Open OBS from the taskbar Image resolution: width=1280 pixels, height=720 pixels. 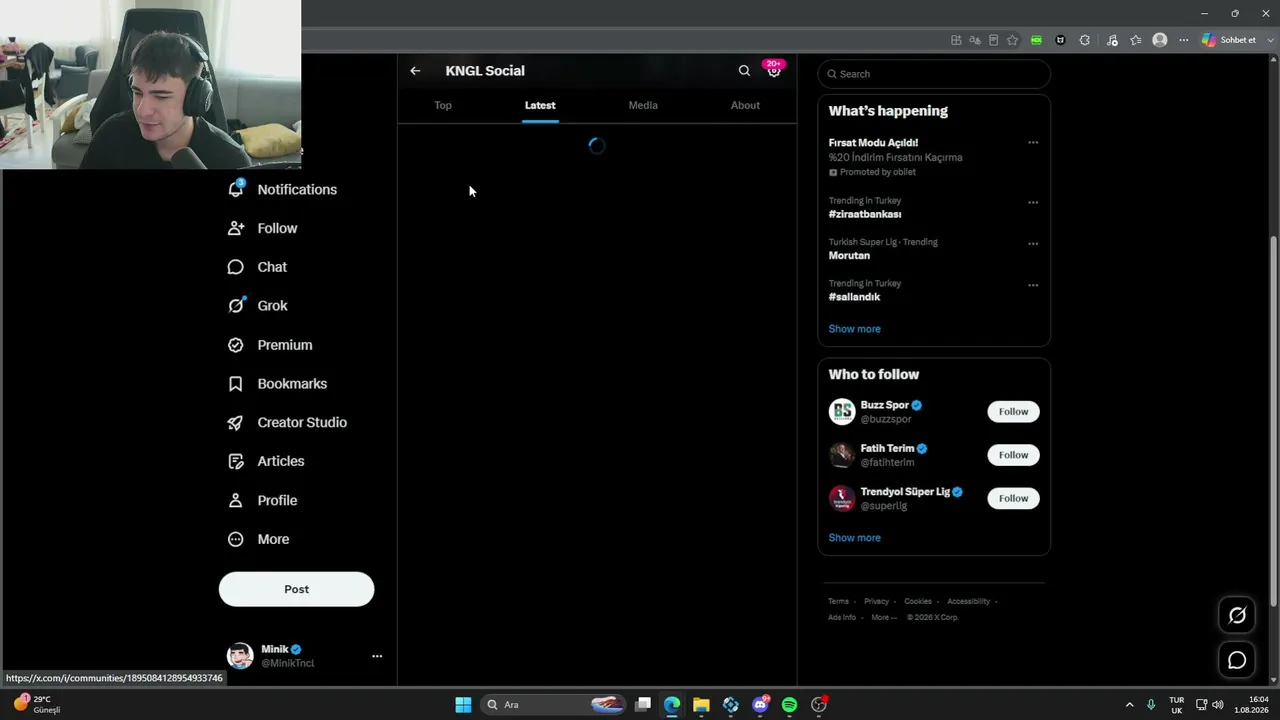(x=819, y=705)
